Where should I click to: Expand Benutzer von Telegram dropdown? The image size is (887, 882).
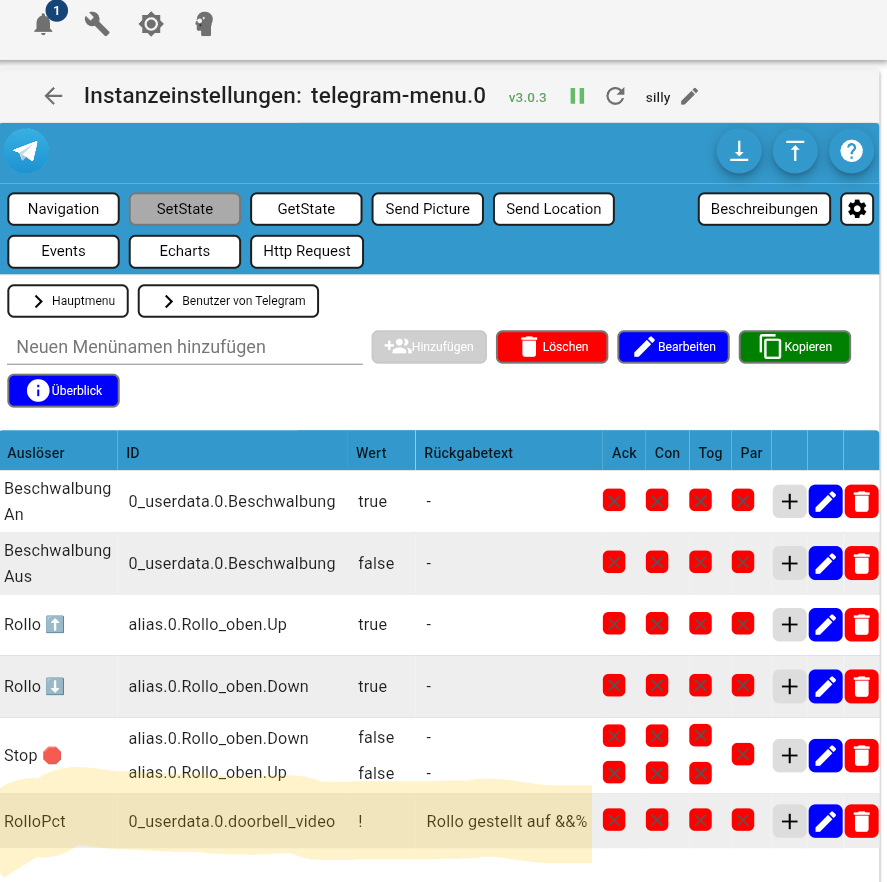(x=229, y=301)
